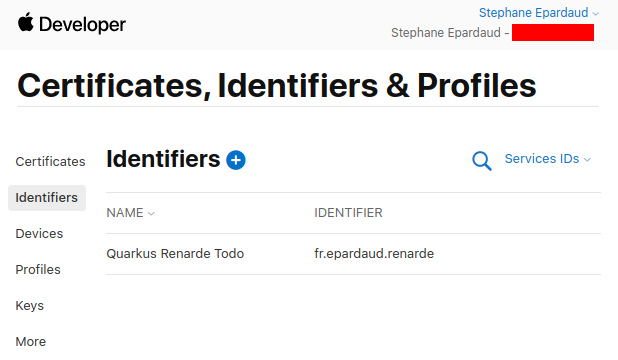The height and width of the screenshot is (360, 618).
Task: Open search using the magnifying glass icon
Action: pos(482,161)
